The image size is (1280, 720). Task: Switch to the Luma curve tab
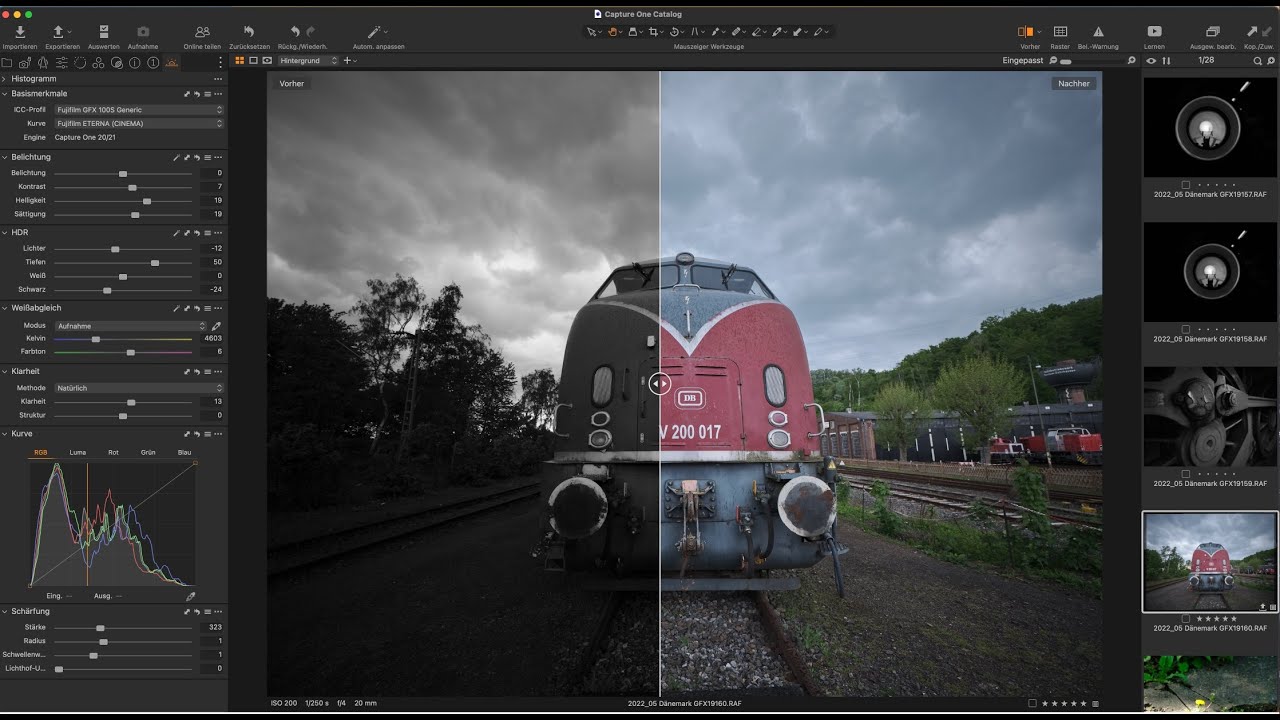pos(77,453)
